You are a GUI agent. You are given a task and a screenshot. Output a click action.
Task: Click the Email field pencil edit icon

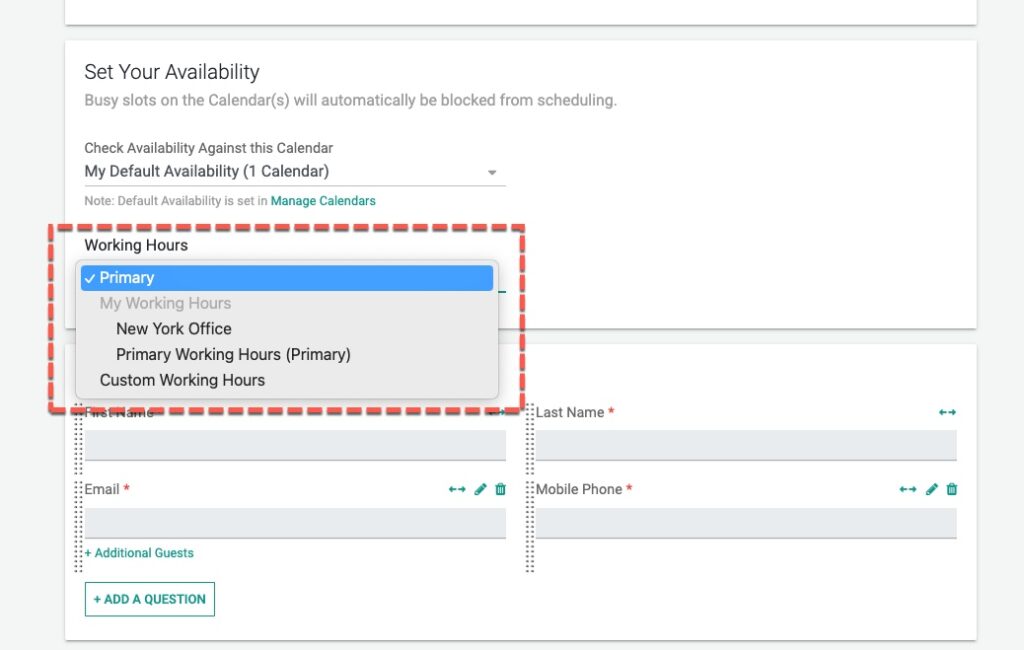[x=480, y=489]
